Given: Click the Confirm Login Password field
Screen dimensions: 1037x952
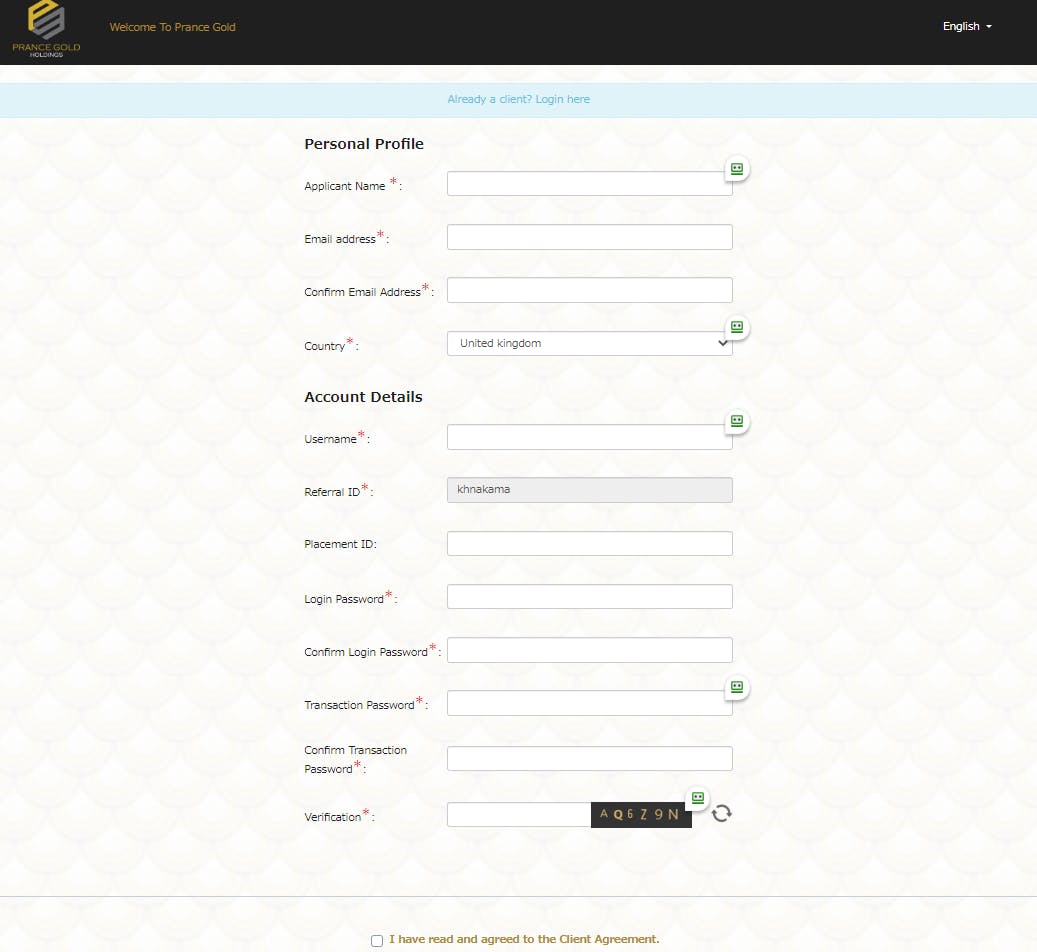Looking at the screenshot, I should coord(589,650).
